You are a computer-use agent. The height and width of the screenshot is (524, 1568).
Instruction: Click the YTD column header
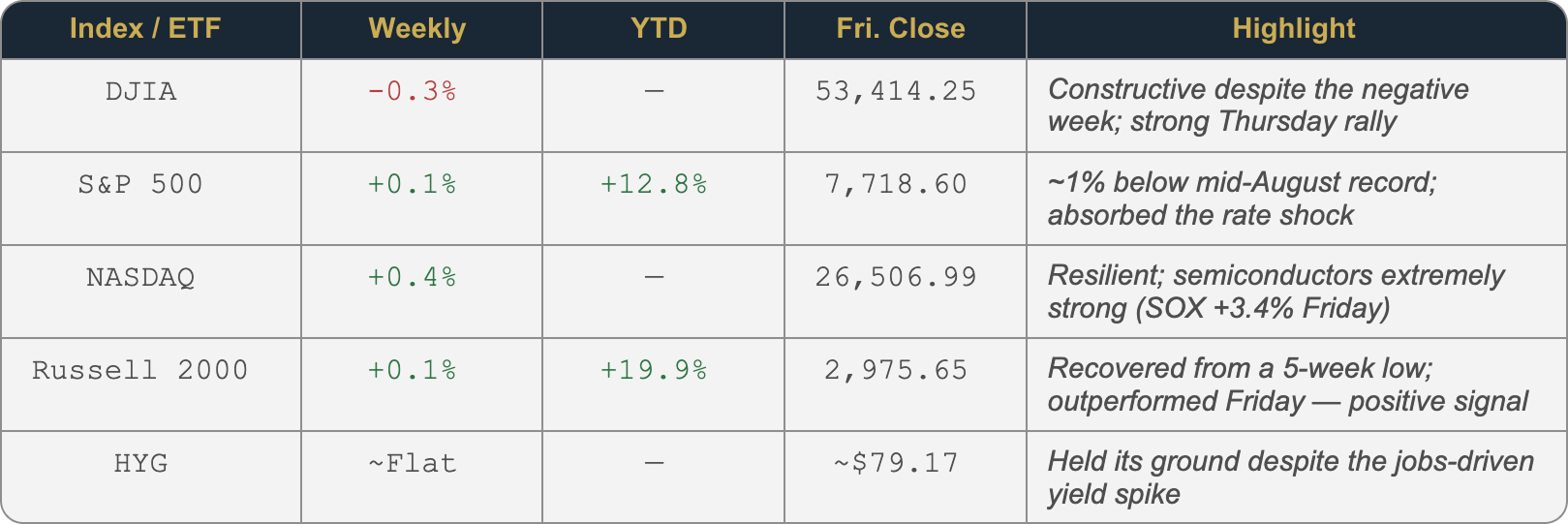pyautogui.click(x=659, y=29)
